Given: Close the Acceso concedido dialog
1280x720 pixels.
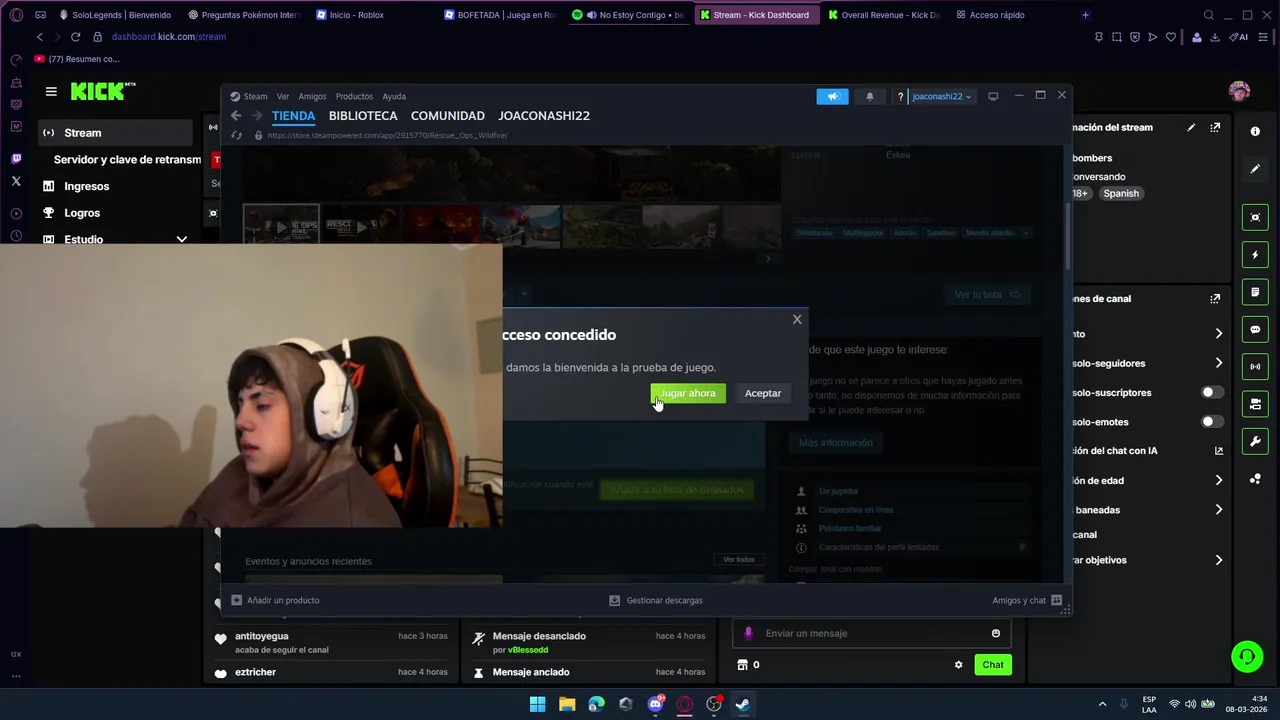Looking at the screenshot, I should click(x=797, y=319).
